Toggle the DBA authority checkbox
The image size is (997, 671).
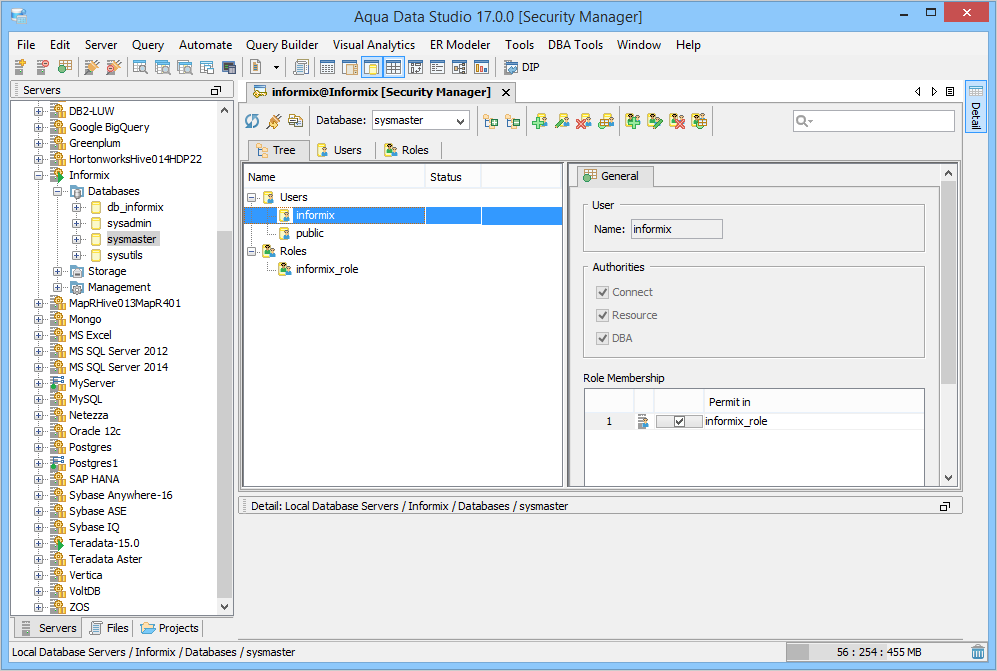point(602,338)
